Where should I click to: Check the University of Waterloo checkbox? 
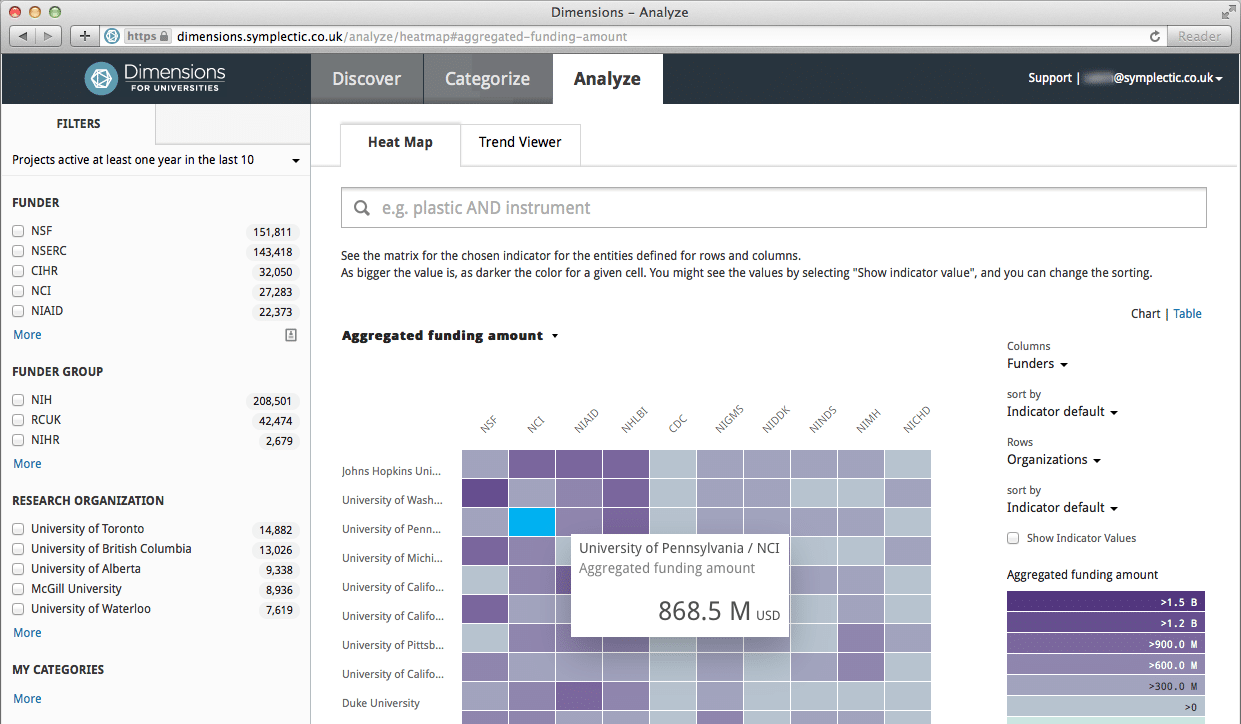18,609
